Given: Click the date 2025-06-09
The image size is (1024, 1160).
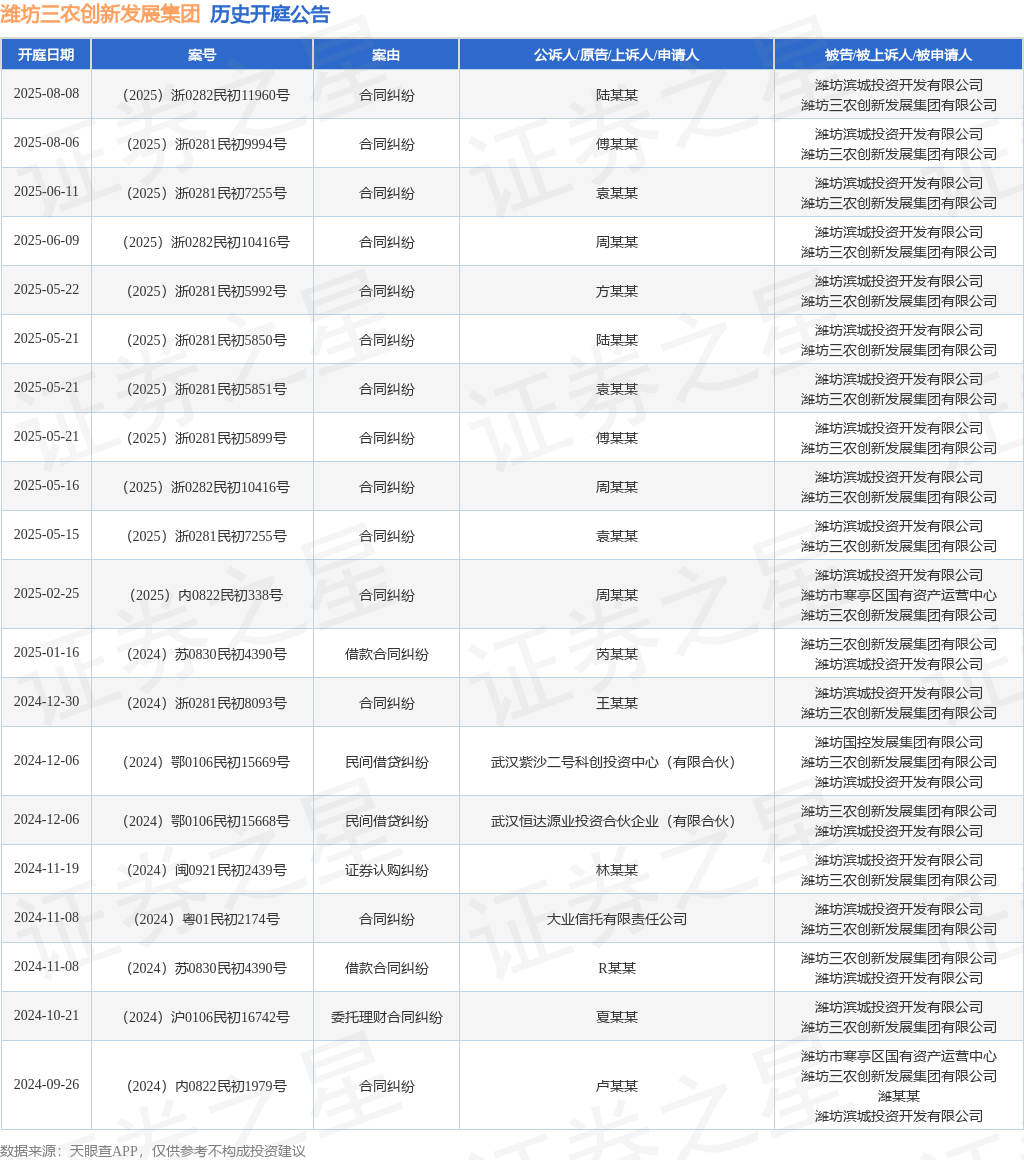Looking at the screenshot, I should 46,241.
